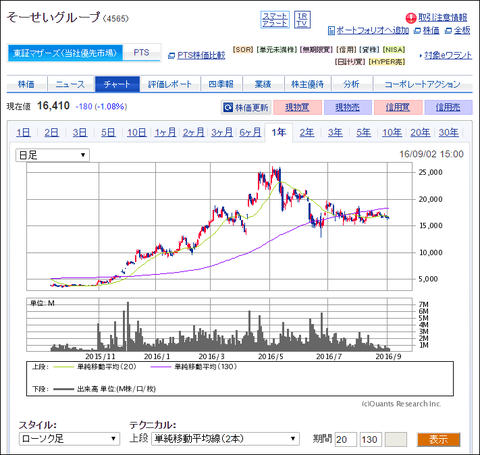Select 3日 chart period
The image size is (480, 455).
80,133
